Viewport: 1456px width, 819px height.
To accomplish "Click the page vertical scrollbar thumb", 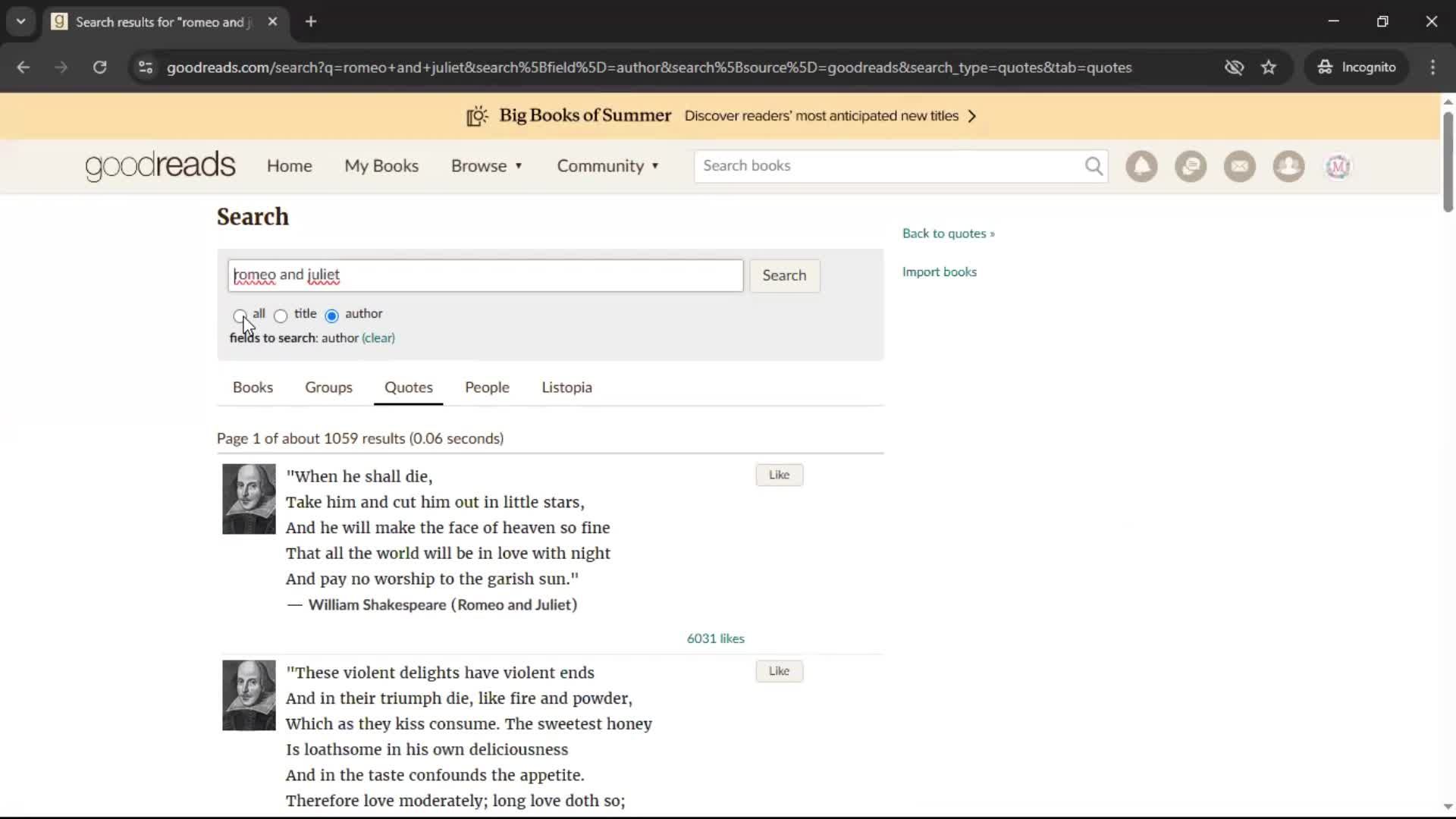I will click(1448, 161).
